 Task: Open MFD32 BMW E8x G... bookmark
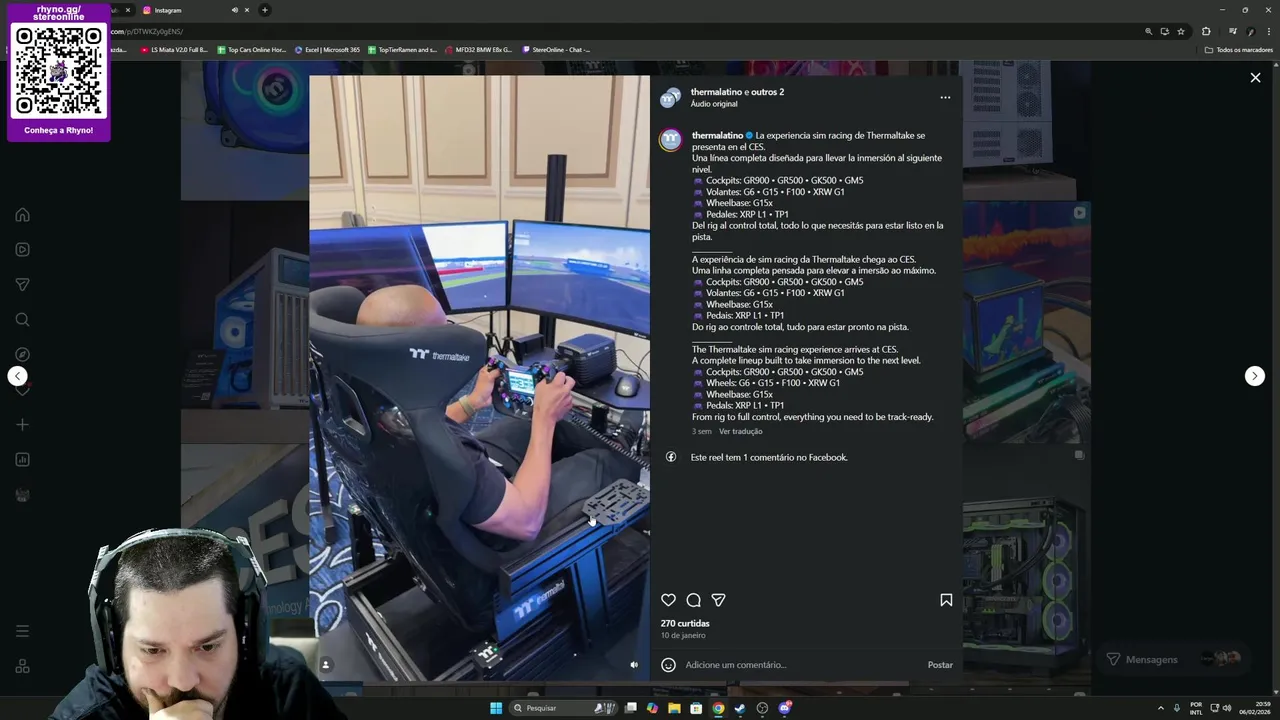point(478,49)
